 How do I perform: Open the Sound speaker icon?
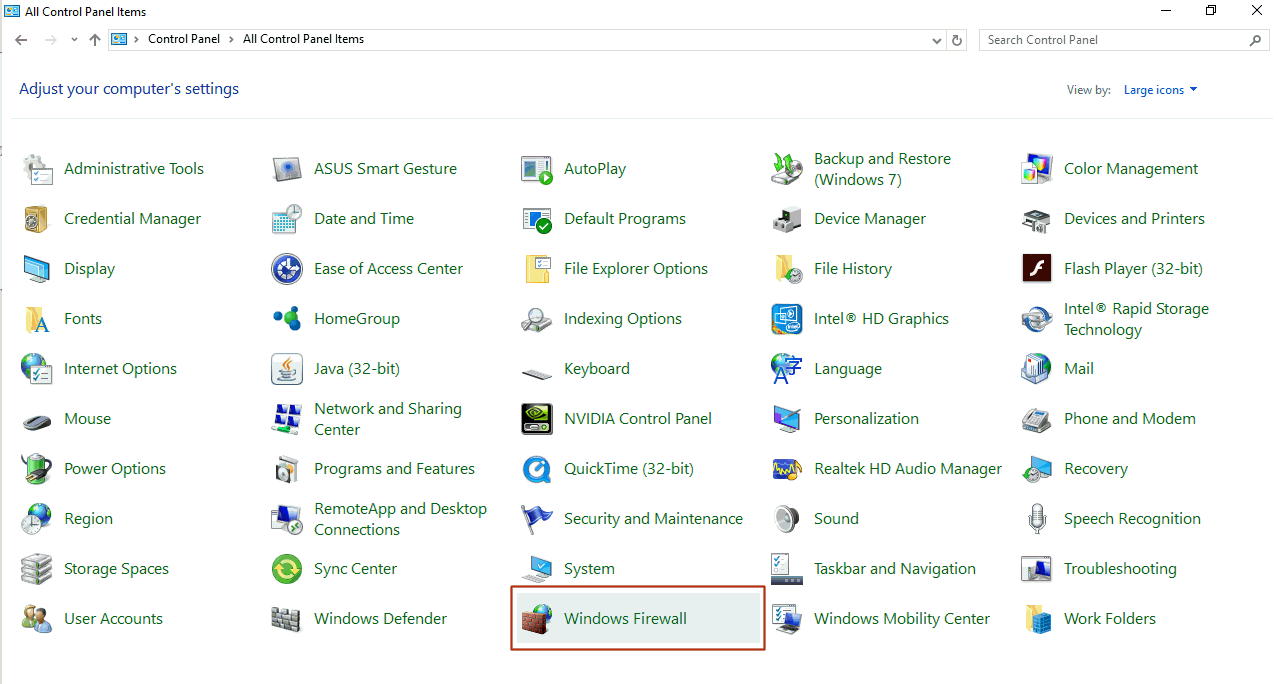[787, 519]
